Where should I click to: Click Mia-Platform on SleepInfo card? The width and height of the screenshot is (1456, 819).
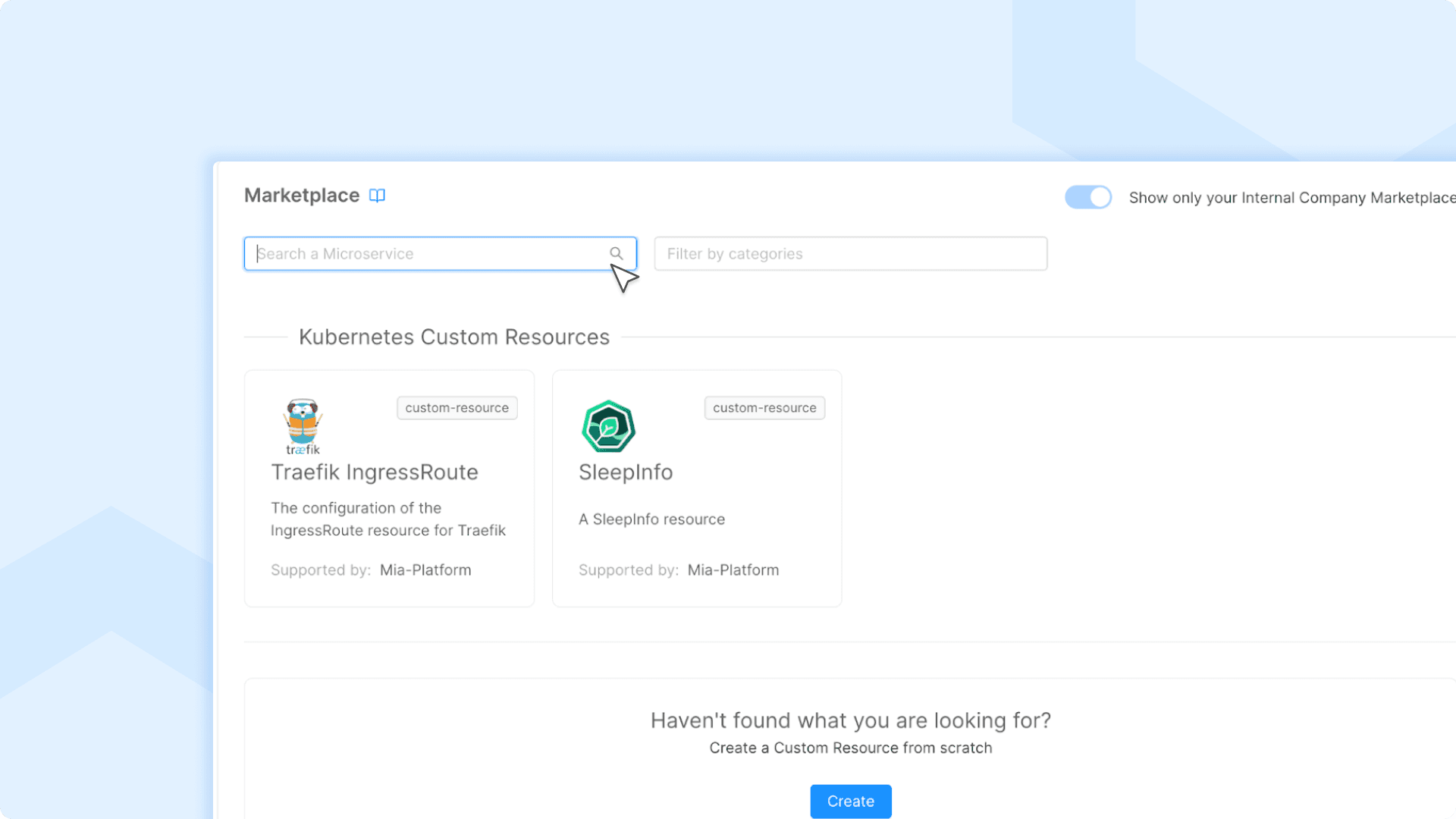pyautogui.click(x=733, y=570)
